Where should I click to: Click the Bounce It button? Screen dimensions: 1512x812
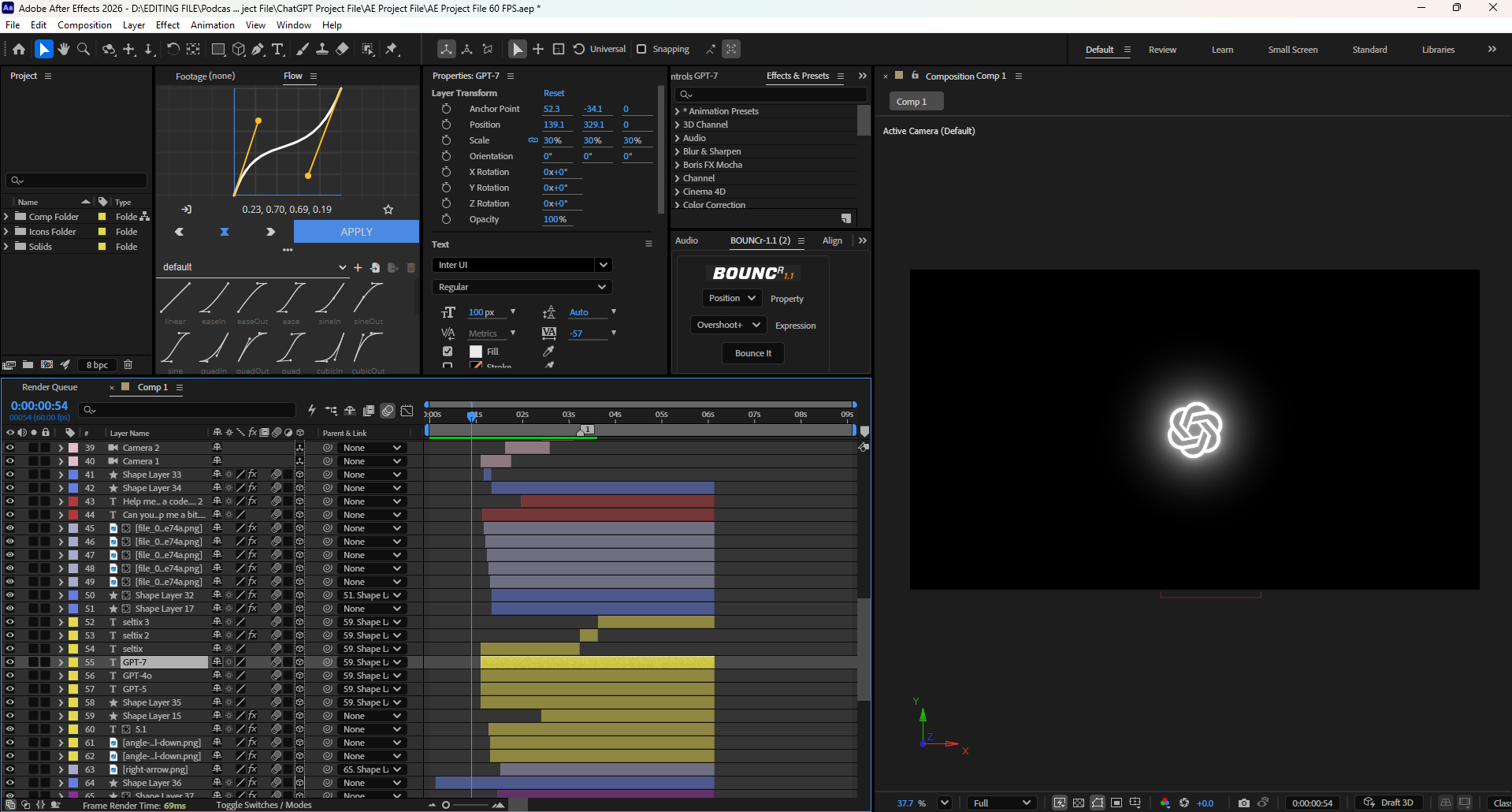pos(753,353)
